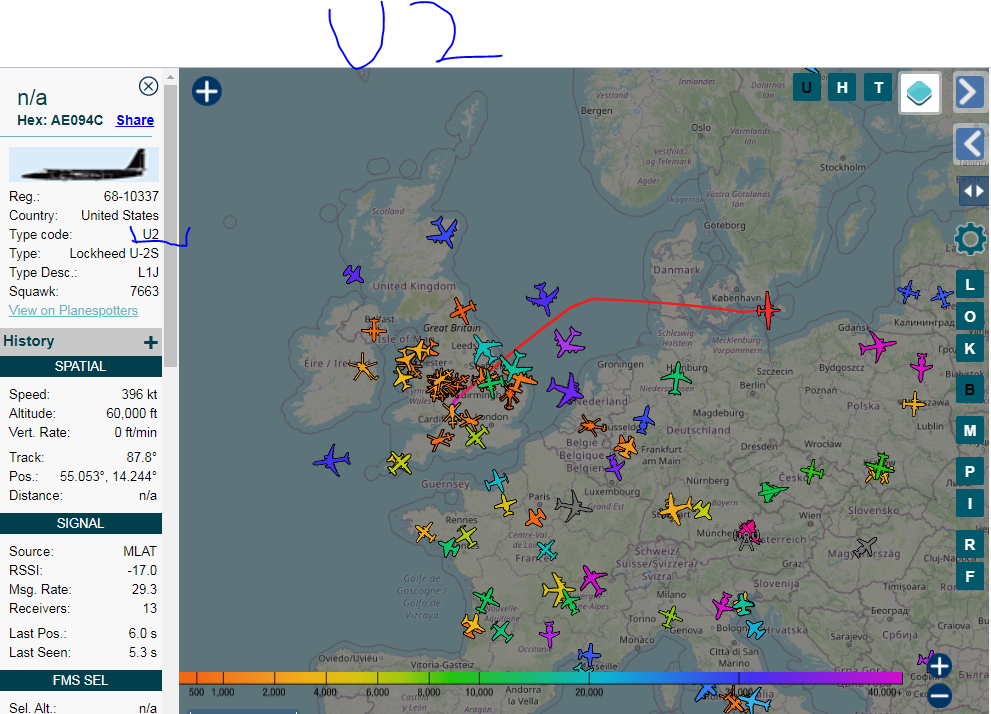The width and height of the screenshot is (991, 714).
Task: Click the speed value 396 kt
Action: click(x=139, y=394)
